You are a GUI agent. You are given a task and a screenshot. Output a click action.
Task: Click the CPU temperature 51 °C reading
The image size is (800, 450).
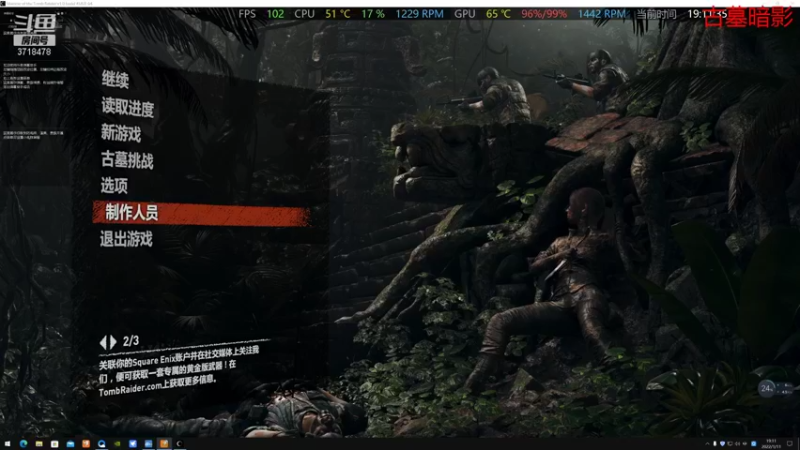coord(338,14)
